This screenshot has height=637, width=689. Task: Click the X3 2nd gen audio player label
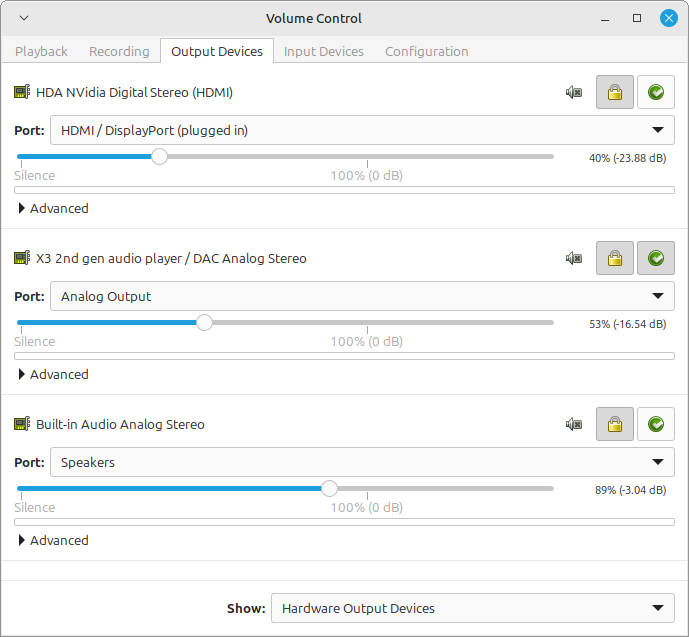(171, 259)
